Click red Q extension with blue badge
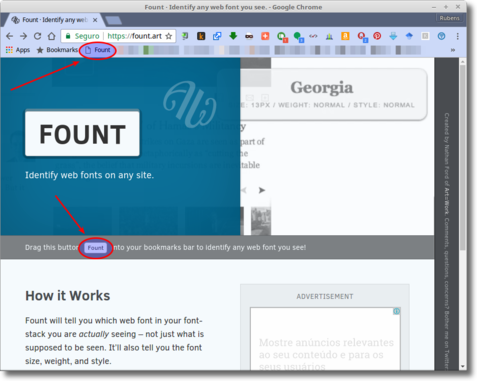The width and height of the screenshot is (477, 381). tap(362, 37)
